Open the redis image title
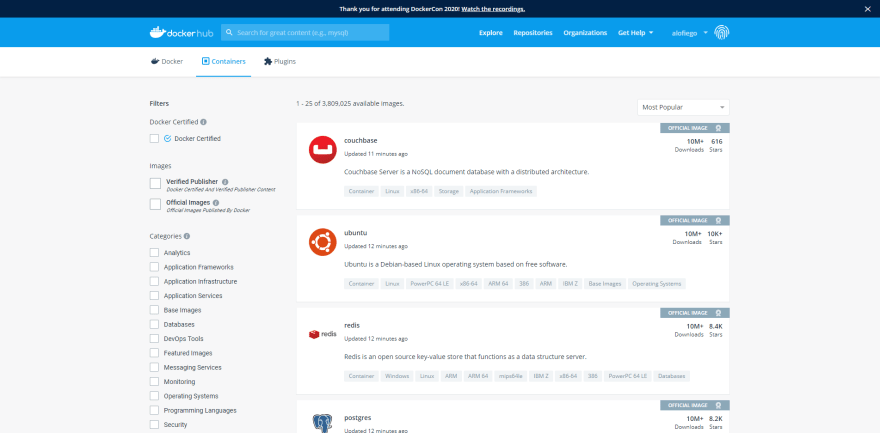 352,325
